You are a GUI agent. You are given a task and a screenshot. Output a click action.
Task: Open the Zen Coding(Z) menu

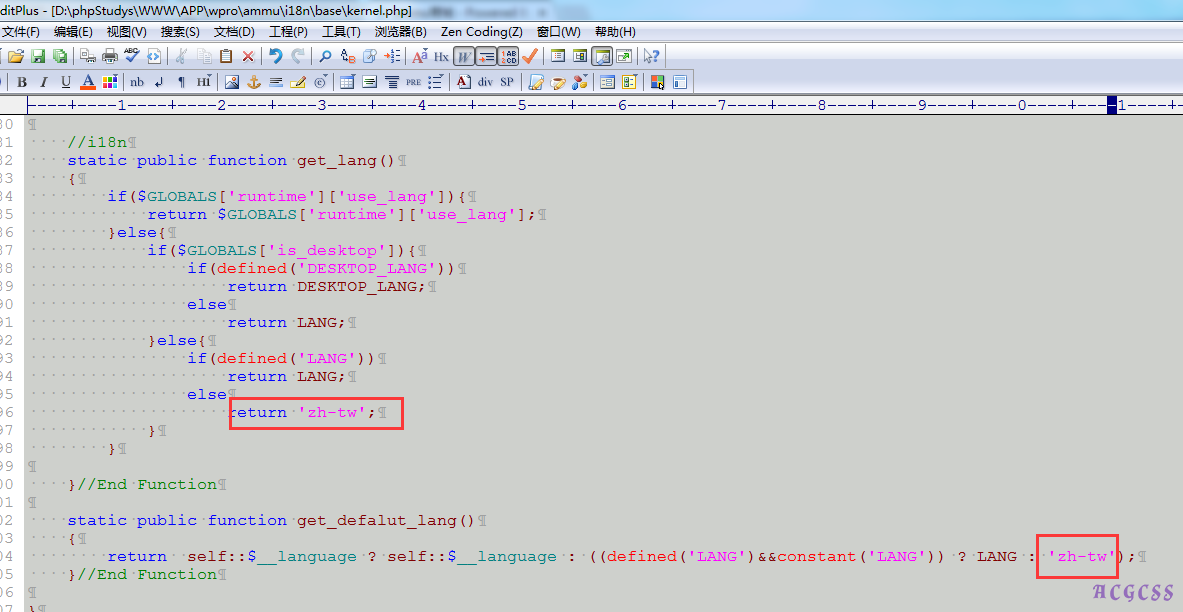point(481,32)
